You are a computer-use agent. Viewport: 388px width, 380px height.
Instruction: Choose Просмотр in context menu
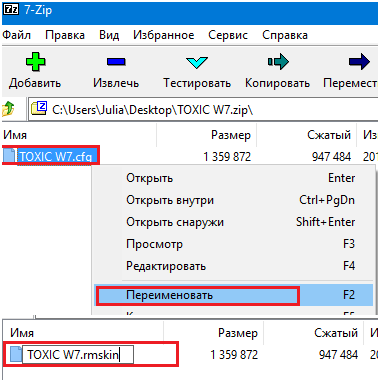tap(233, 244)
